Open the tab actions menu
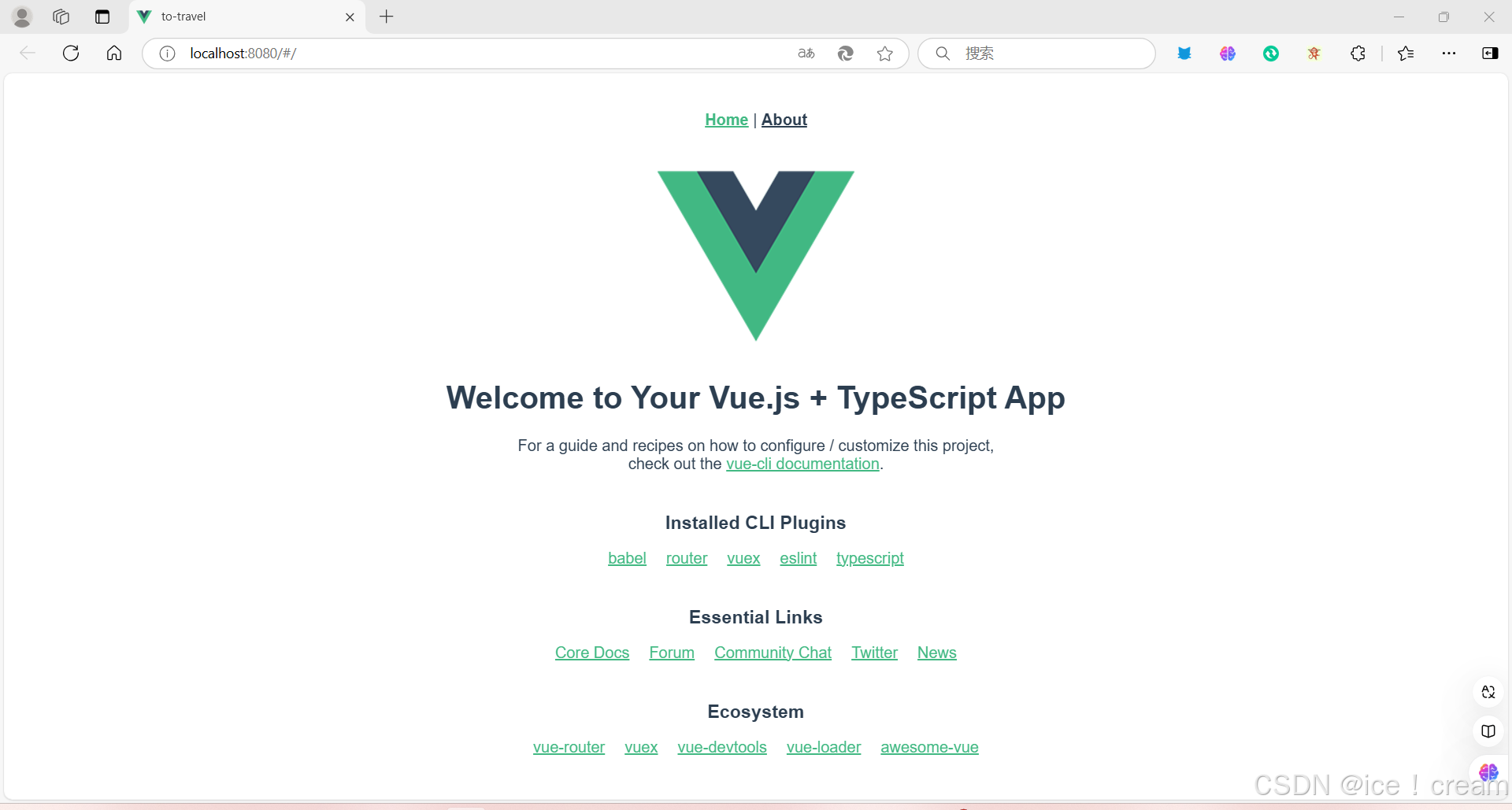The height and width of the screenshot is (810, 1512). (x=102, y=17)
